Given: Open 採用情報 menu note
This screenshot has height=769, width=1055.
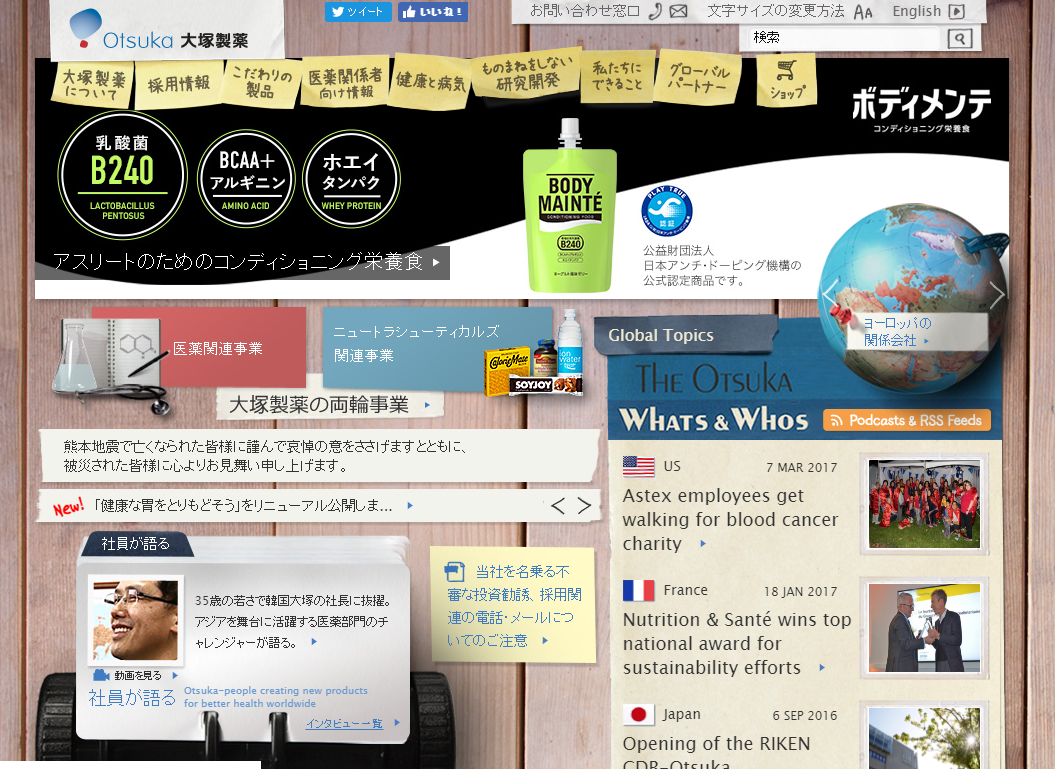Looking at the screenshot, I should pyautogui.click(x=178, y=84).
